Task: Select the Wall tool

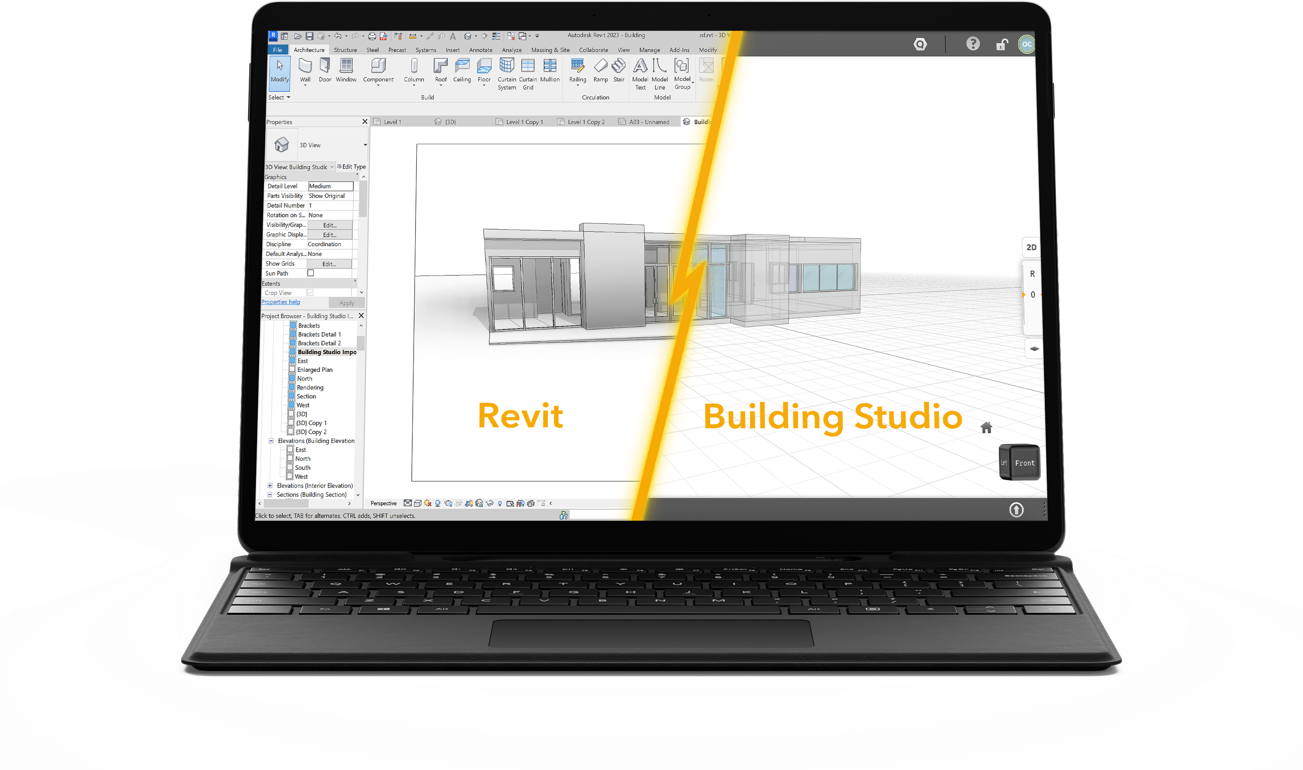Action: click(305, 71)
